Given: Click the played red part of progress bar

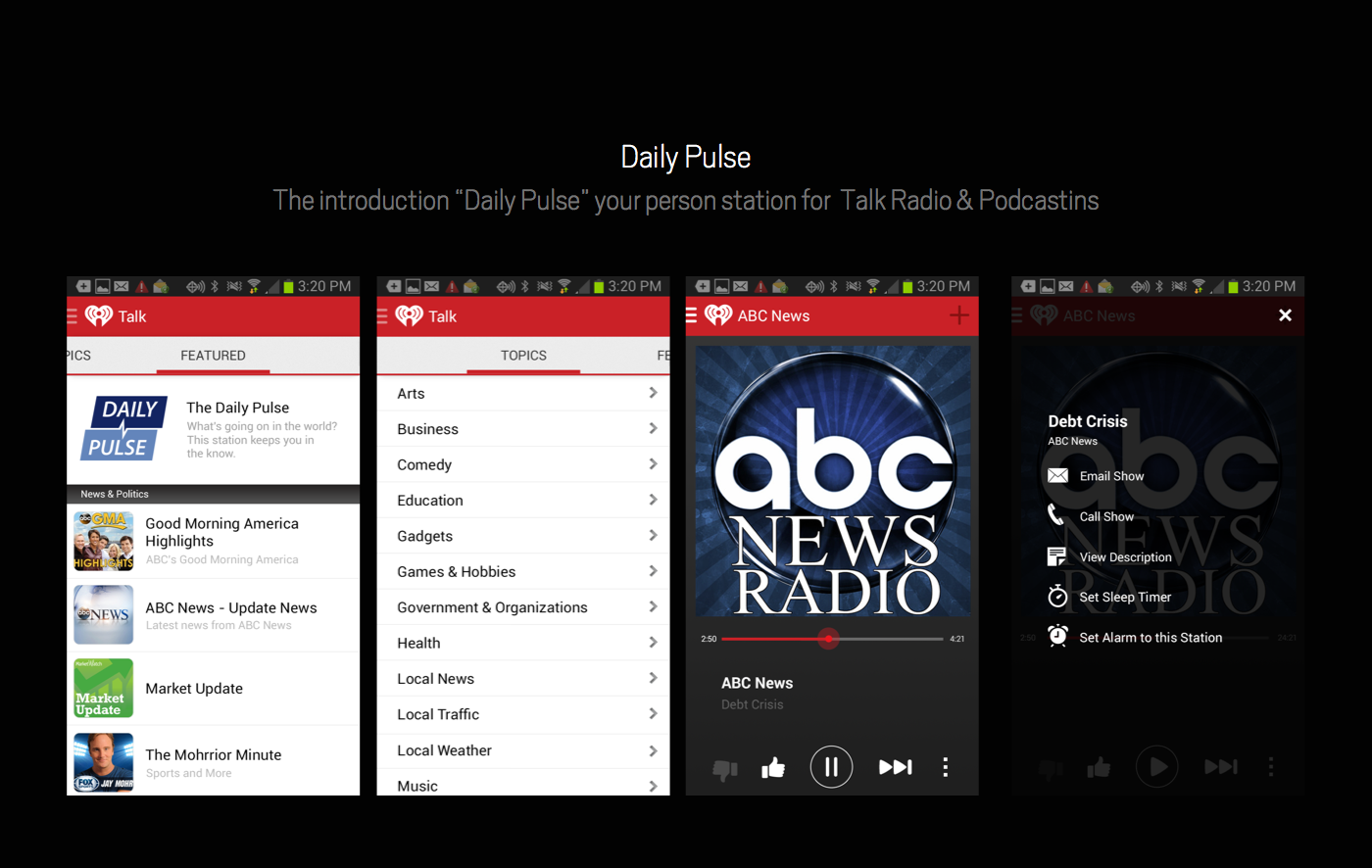Looking at the screenshot, I should click(771, 639).
